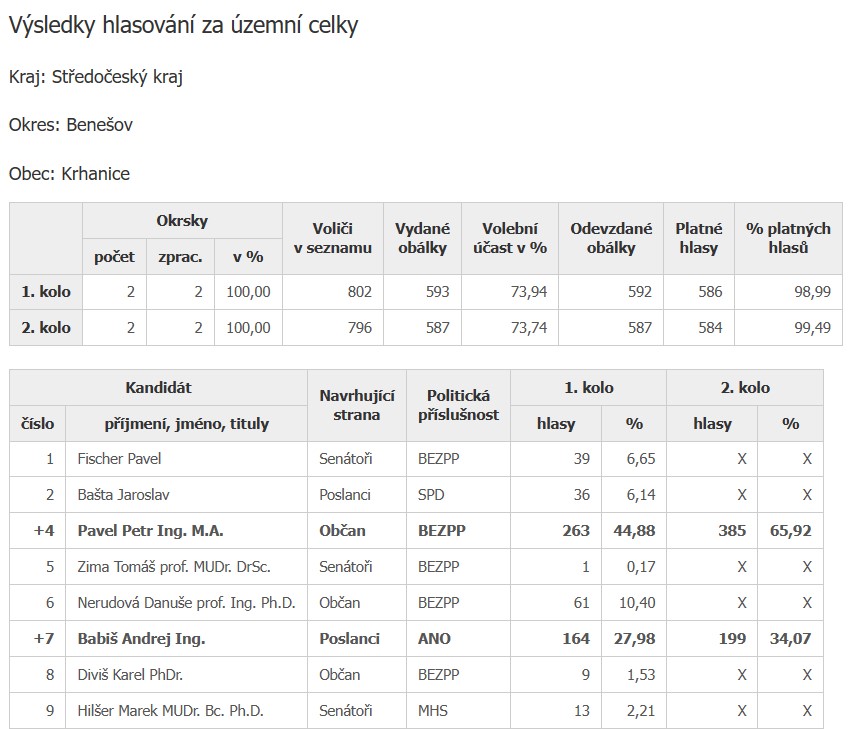The image size is (853, 729).
Task: Select the 'Volební účast v %' header
Action: point(510,238)
